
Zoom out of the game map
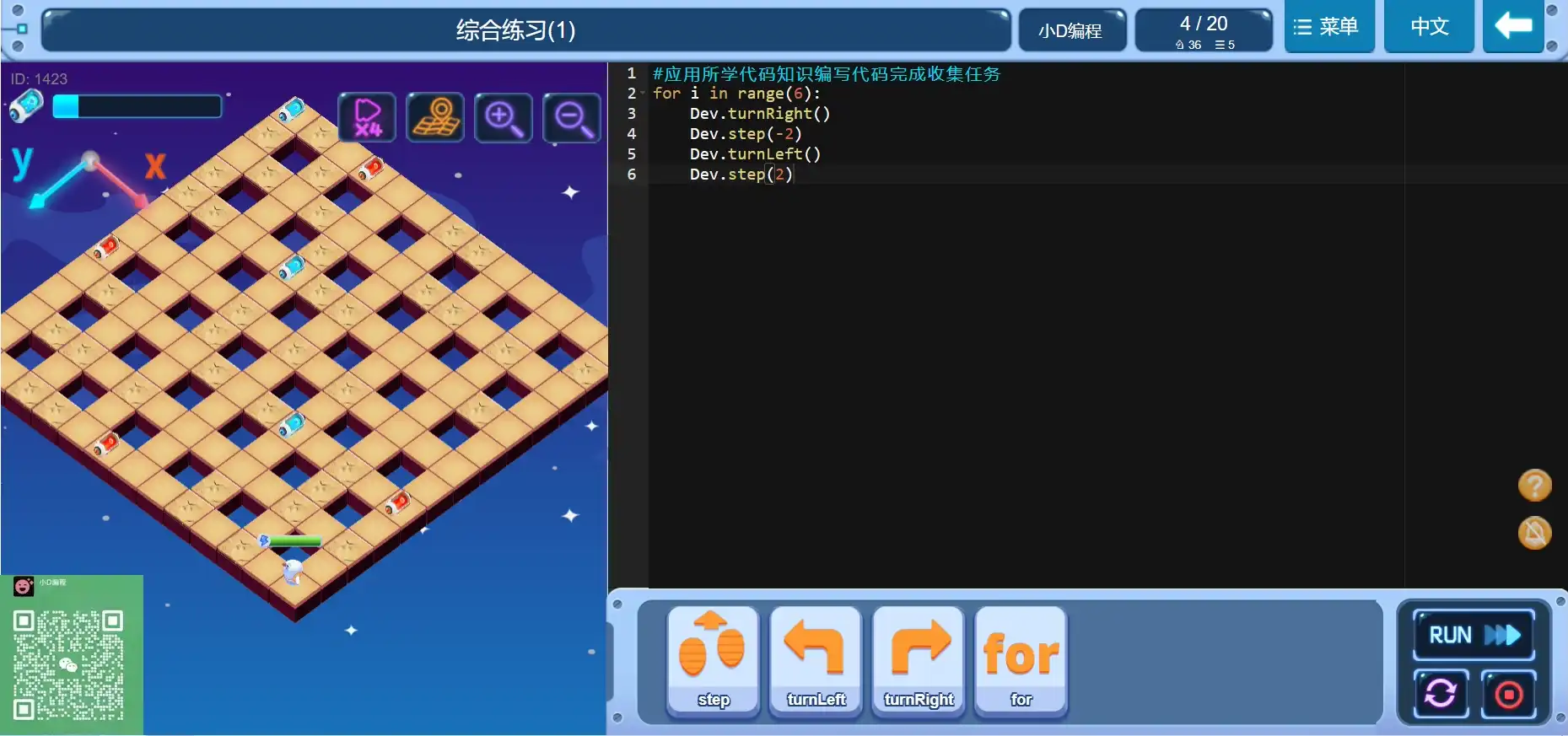pos(572,118)
